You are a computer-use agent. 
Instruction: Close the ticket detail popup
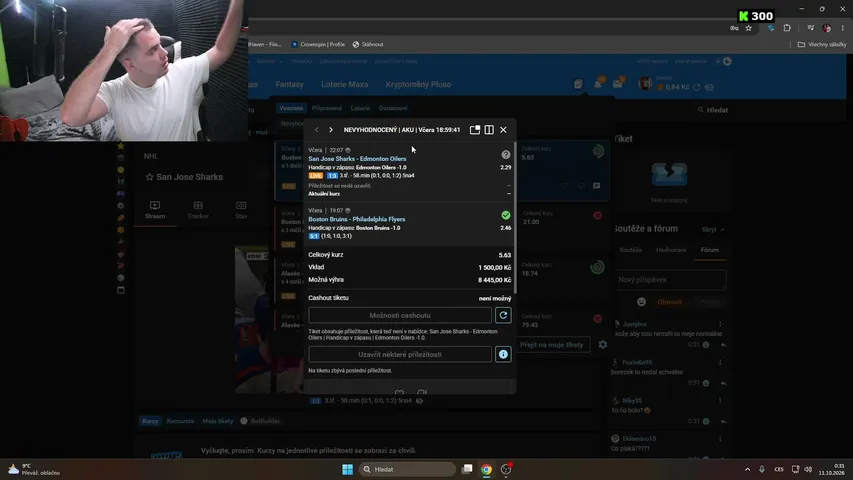tap(503, 130)
